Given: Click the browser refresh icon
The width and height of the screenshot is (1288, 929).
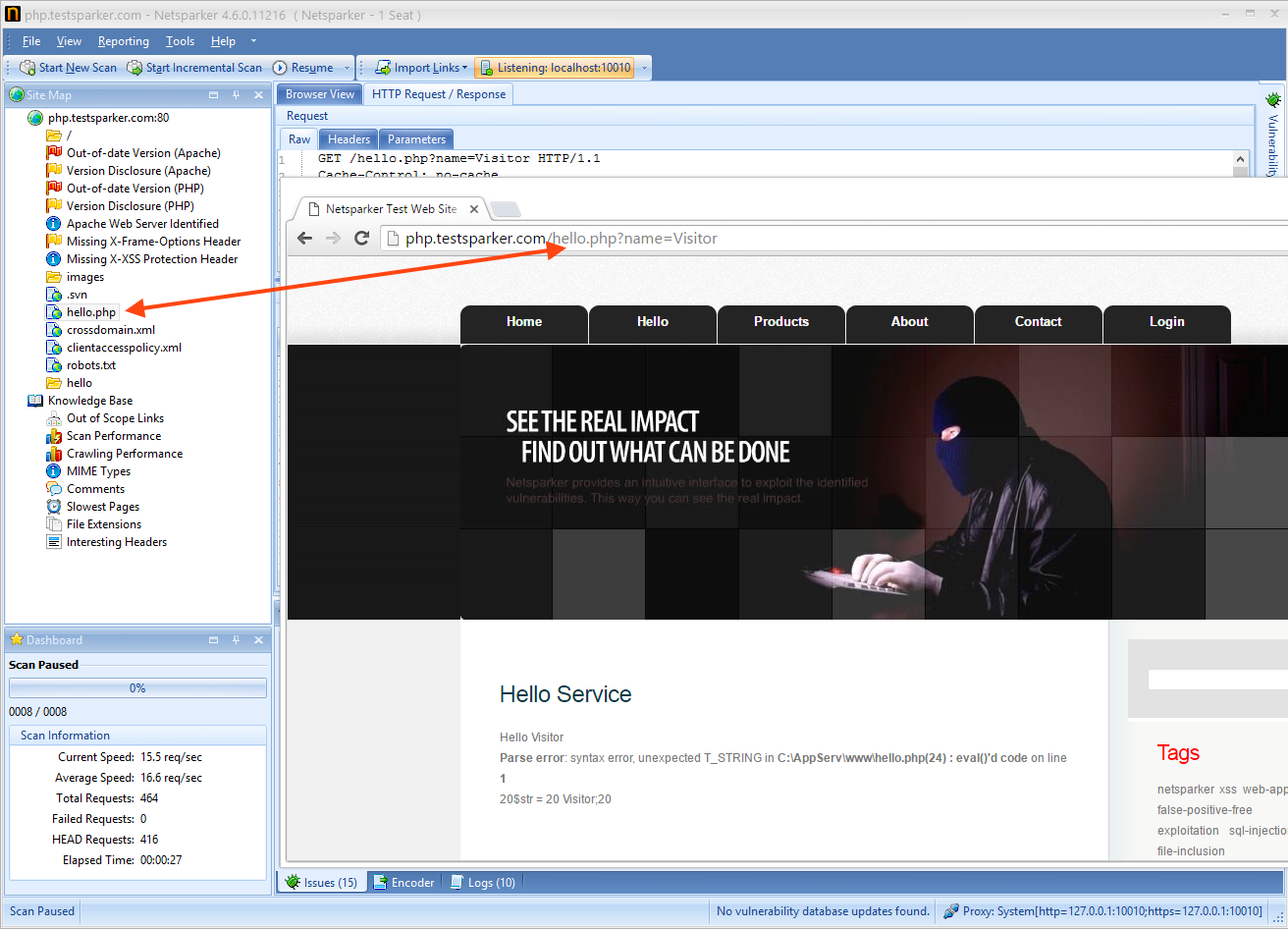Looking at the screenshot, I should coord(361,238).
